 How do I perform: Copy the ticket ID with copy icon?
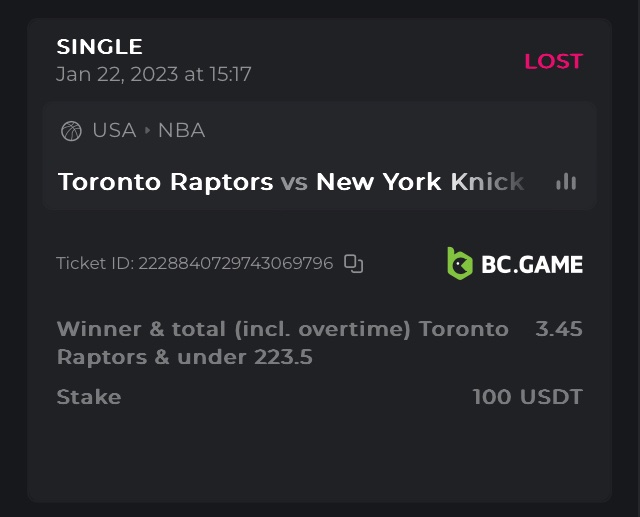click(353, 263)
